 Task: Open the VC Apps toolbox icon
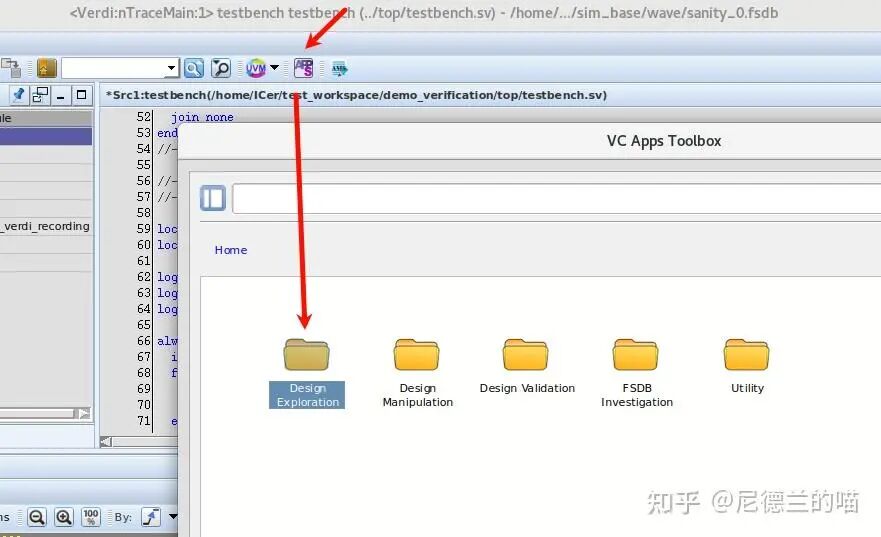304,68
